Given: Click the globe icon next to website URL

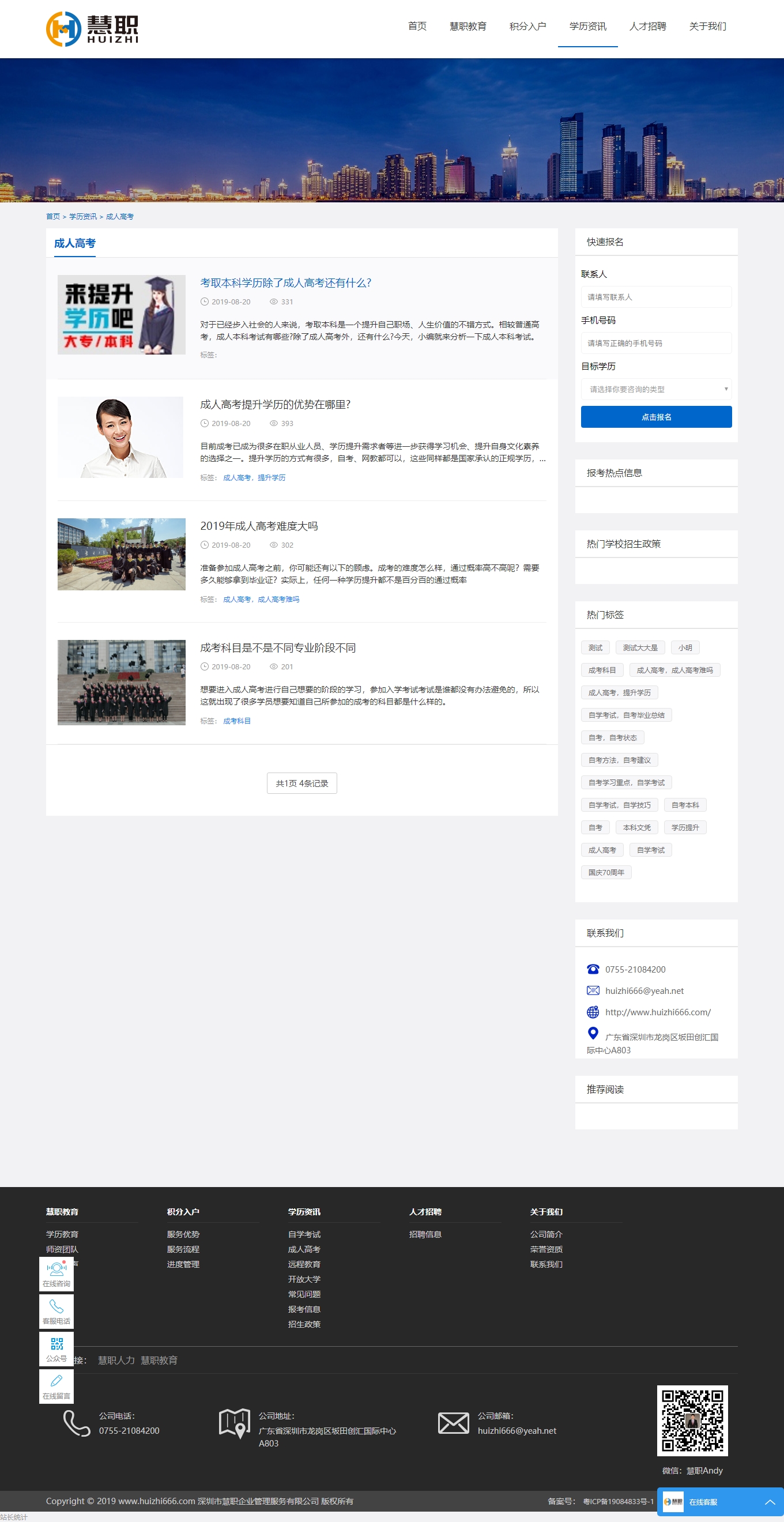Looking at the screenshot, I should [x=593, y=1012].
